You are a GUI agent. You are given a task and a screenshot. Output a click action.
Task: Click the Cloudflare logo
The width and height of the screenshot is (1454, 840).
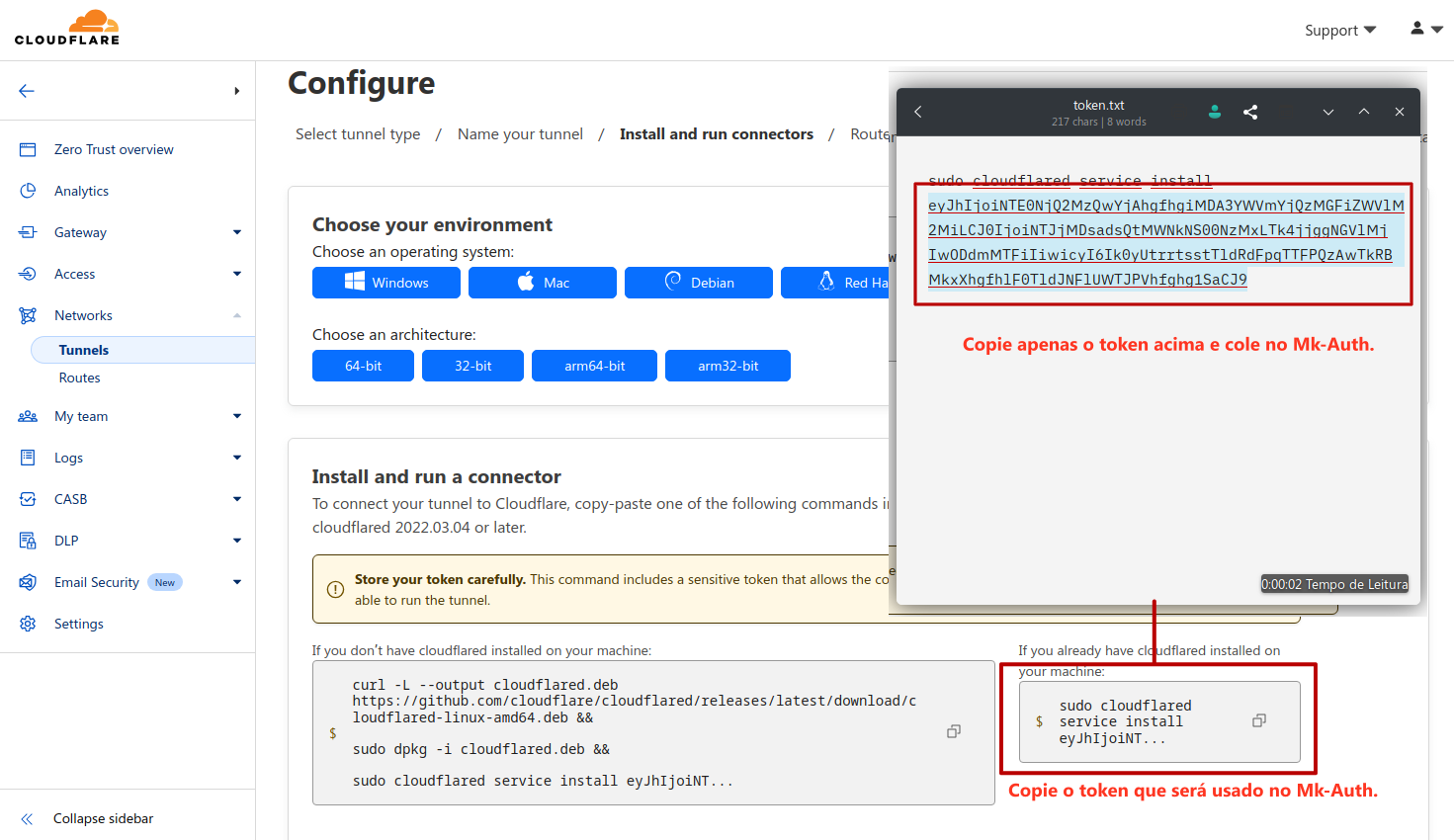(67, 28)
